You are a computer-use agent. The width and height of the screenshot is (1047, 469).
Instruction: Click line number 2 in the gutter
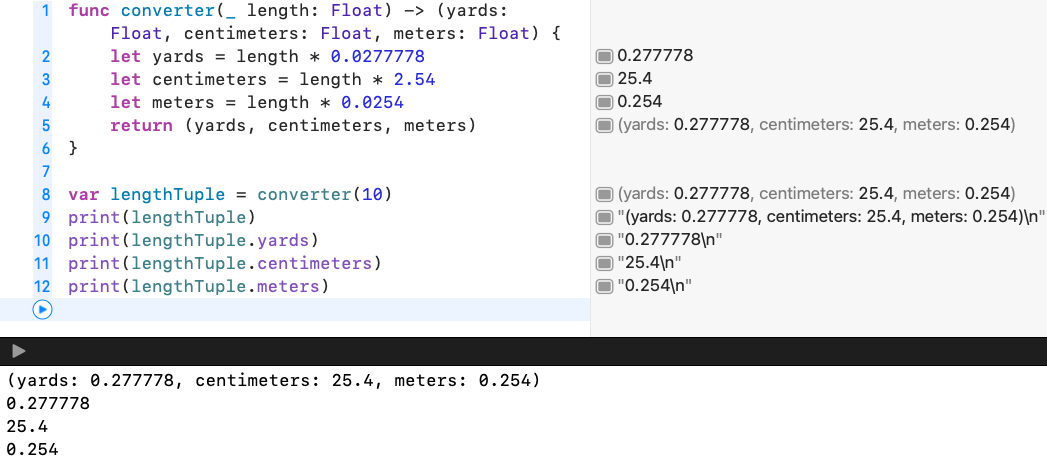[x=45, y=56]
